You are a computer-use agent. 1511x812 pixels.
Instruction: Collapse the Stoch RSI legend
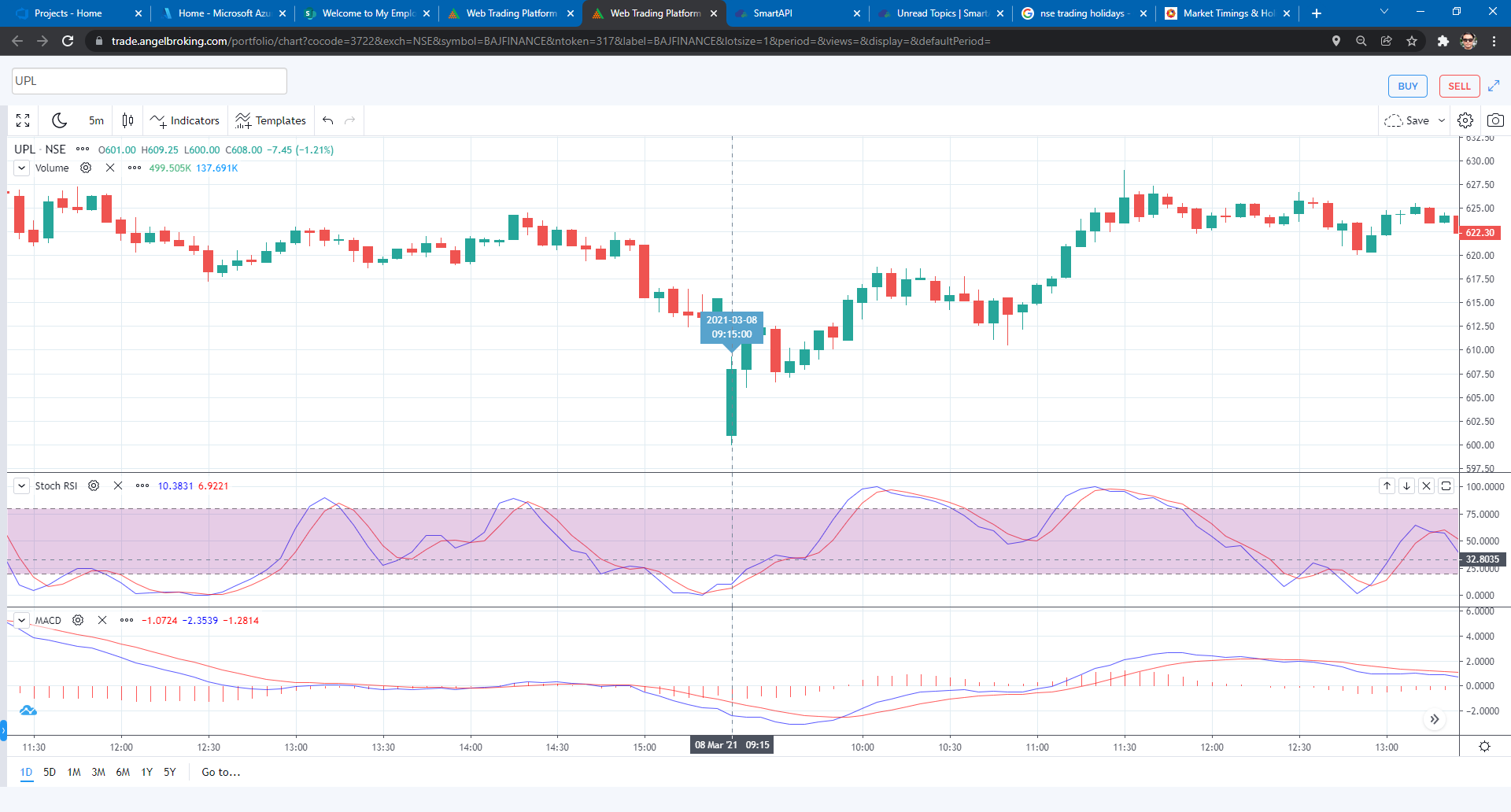[22, 485]
